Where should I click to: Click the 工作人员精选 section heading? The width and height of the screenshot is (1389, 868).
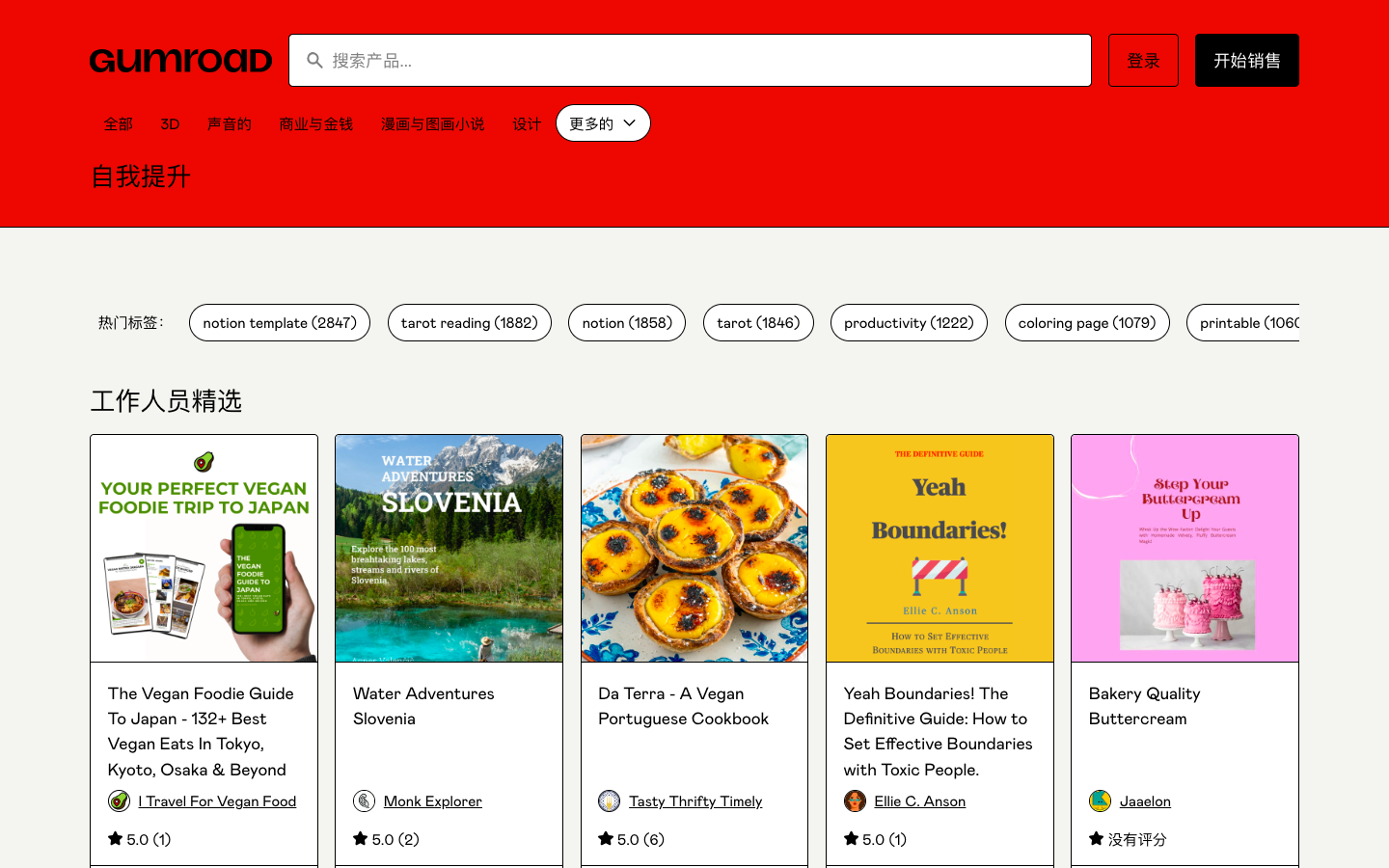pos(166,400)
